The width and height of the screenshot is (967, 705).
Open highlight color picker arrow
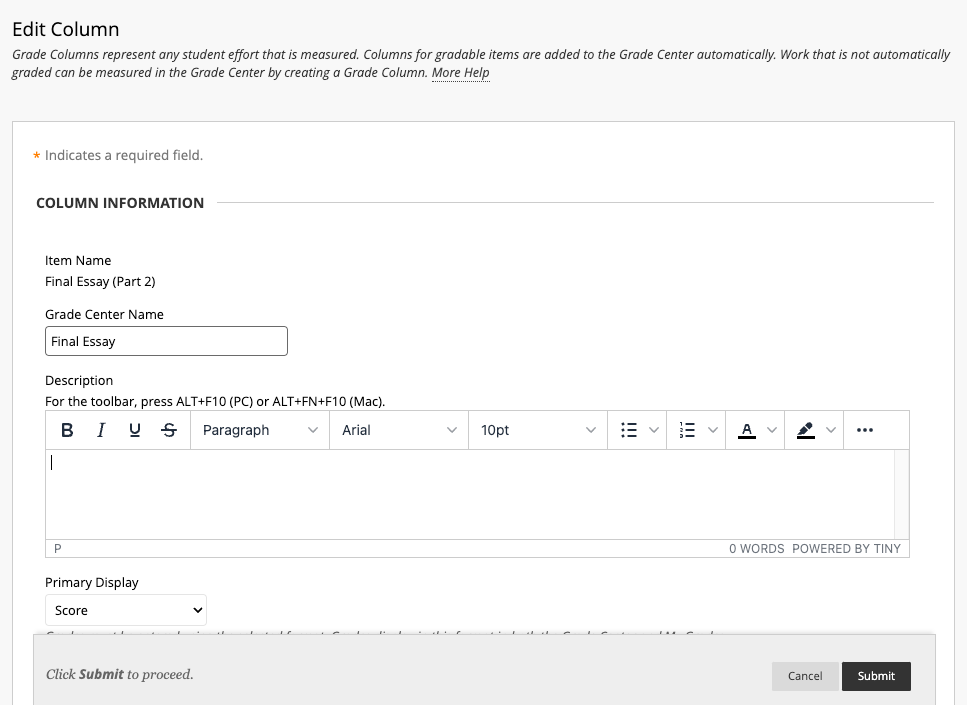(x=831, y=430)
